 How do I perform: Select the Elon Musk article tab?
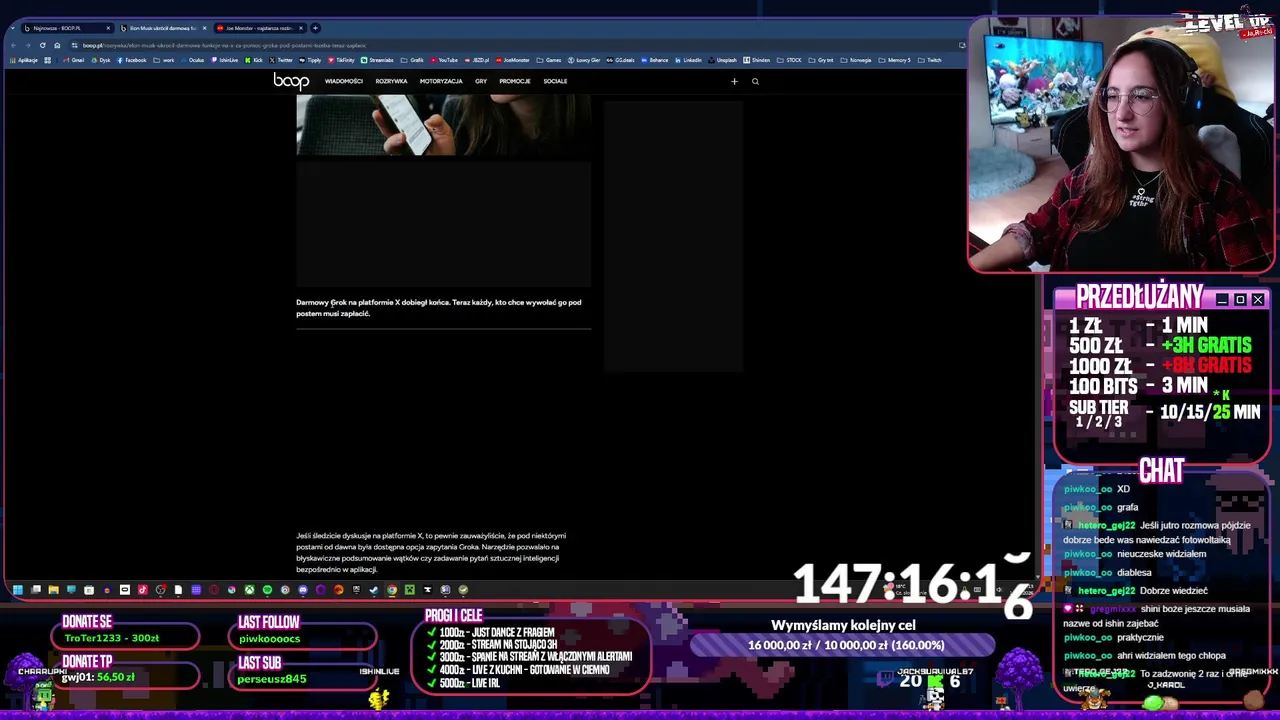pos(161,28)
